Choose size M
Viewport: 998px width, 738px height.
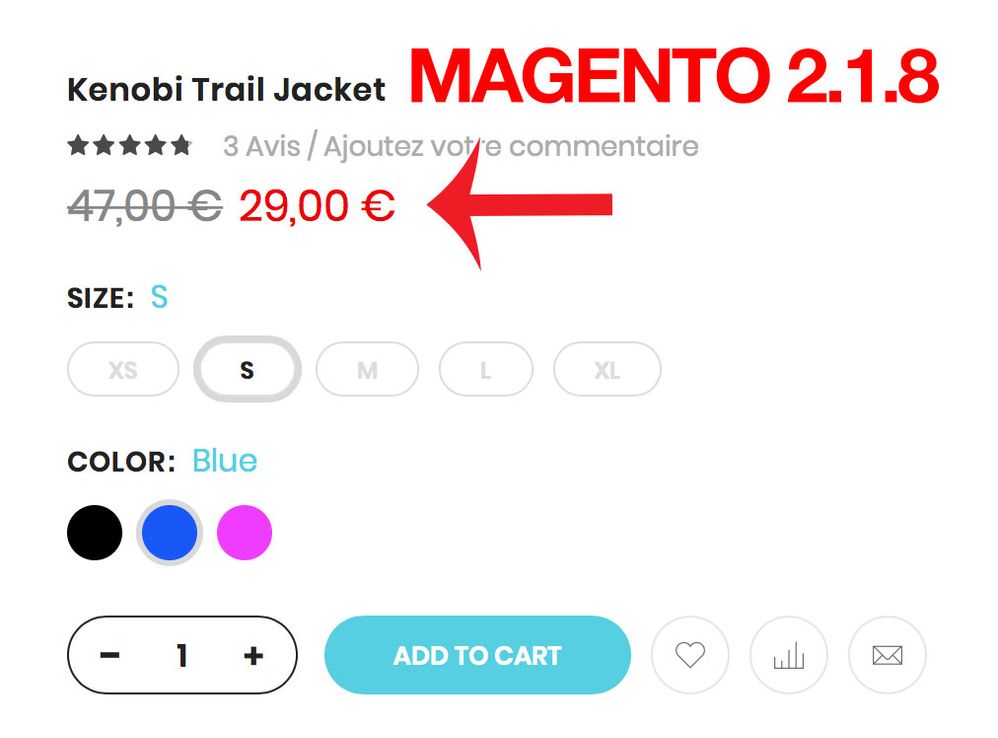[x=367, y=370]
